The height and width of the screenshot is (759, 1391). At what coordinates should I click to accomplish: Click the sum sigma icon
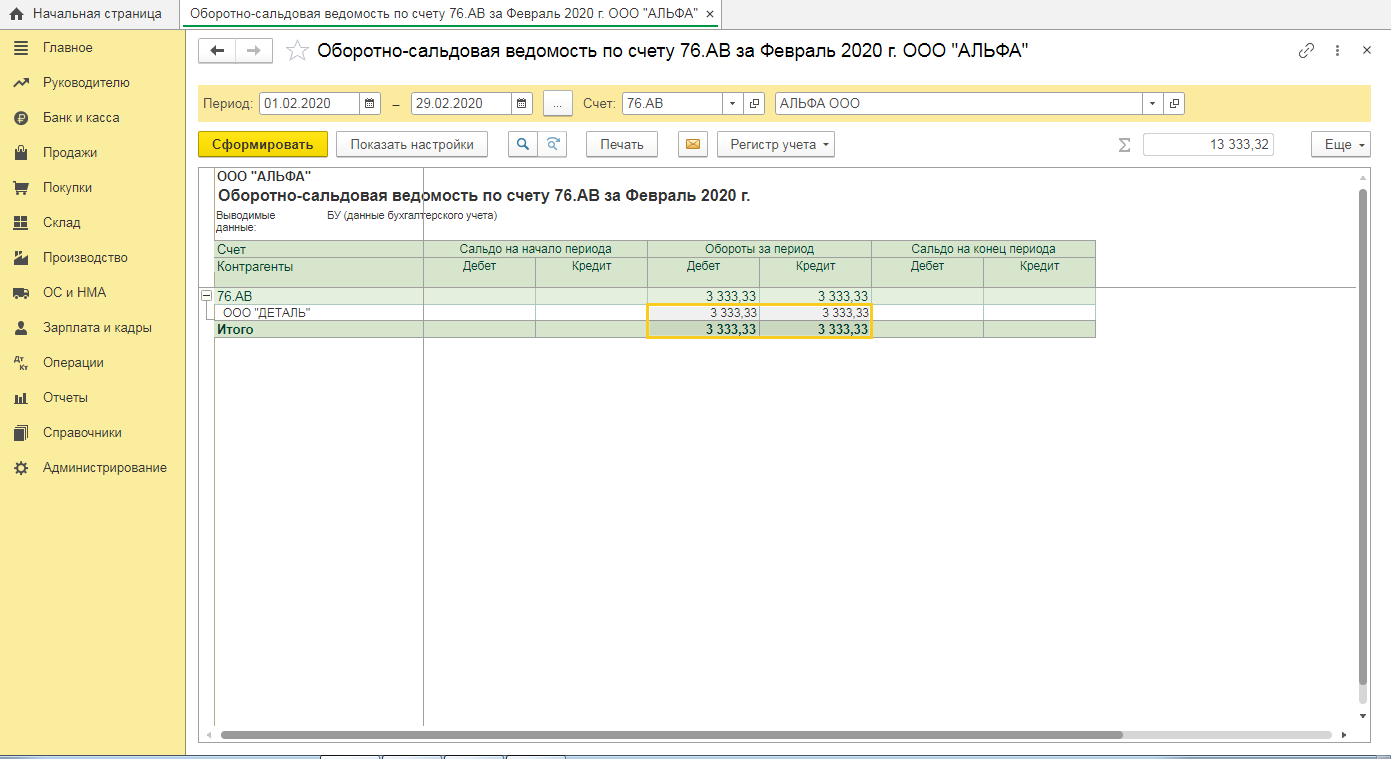coord(1124,145)
